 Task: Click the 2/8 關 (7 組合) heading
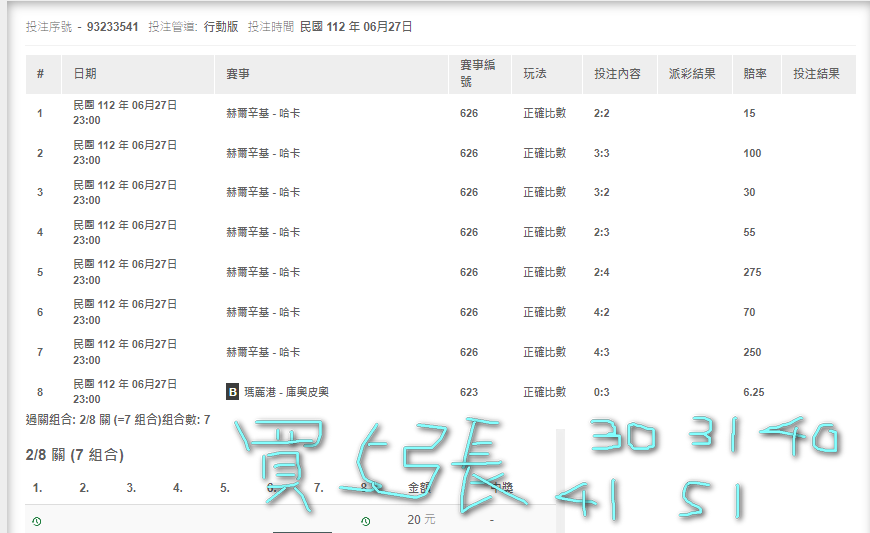tap(74, 455)
